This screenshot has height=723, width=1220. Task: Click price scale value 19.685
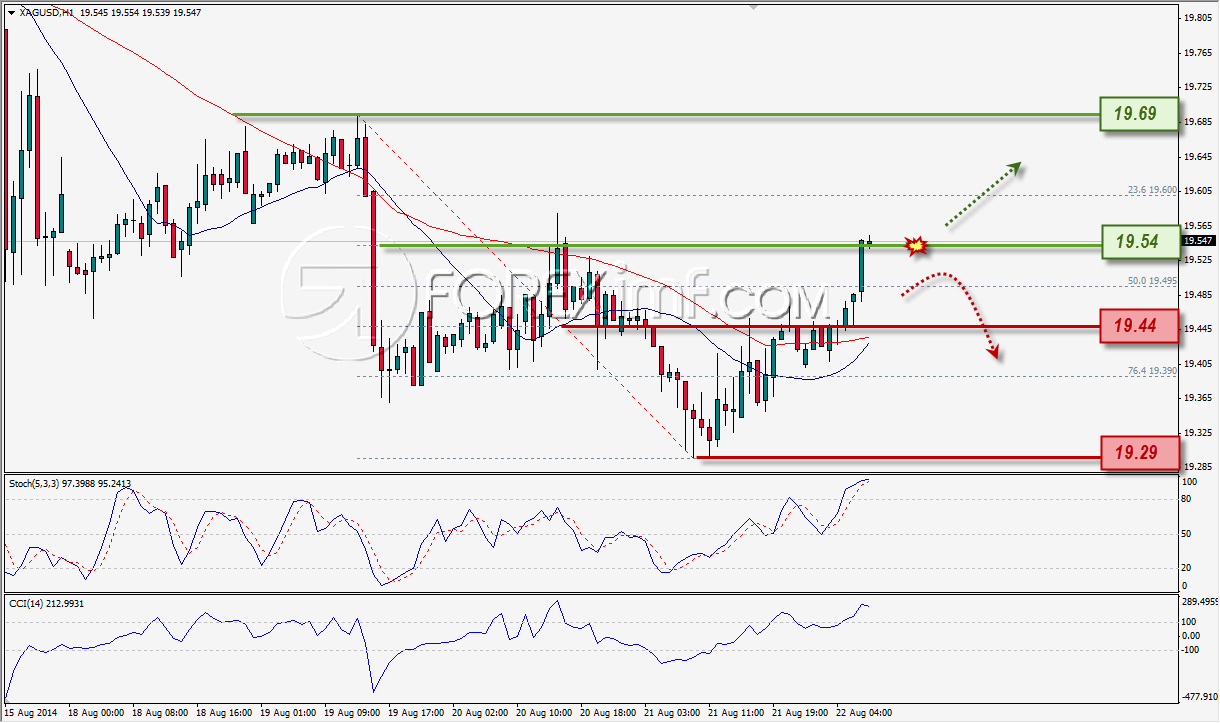click(x=1196, y=122)
